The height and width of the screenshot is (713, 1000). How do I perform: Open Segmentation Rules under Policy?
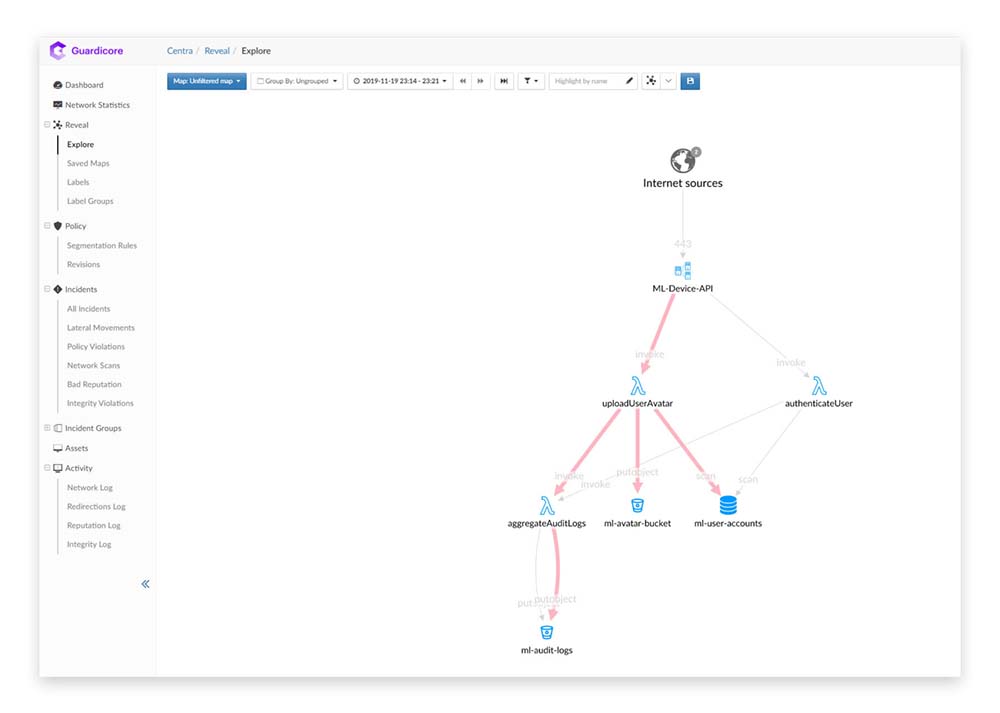click(x=101, y=245)
